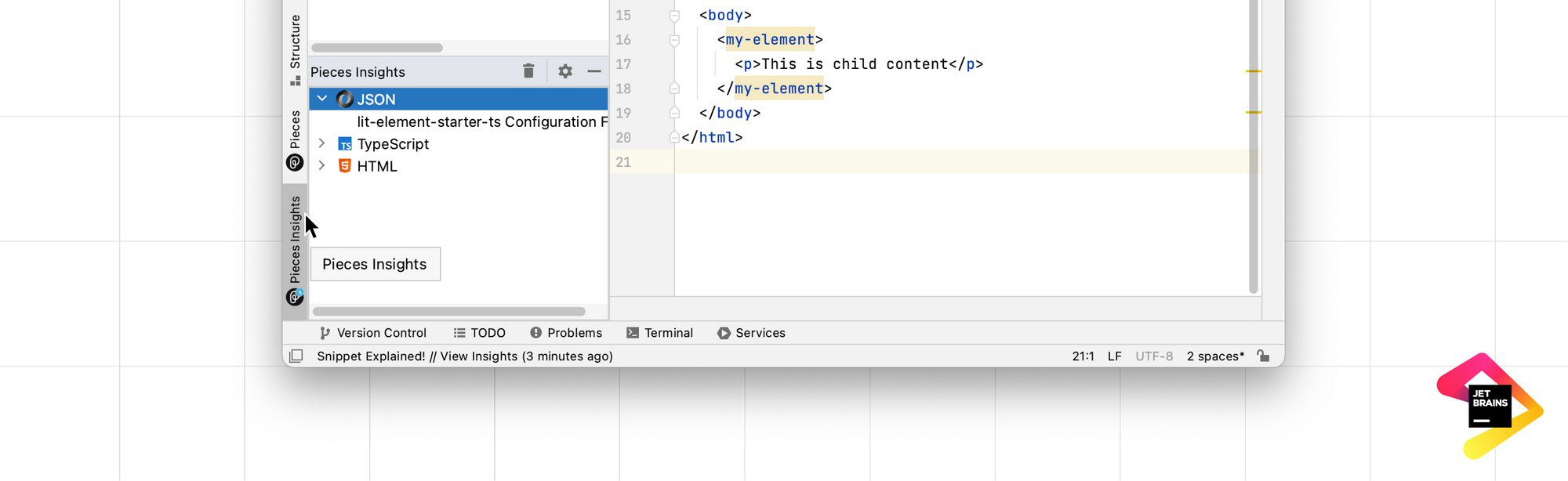
Task: Expand the TypeScript tree node
Action: tap(321, 143)
